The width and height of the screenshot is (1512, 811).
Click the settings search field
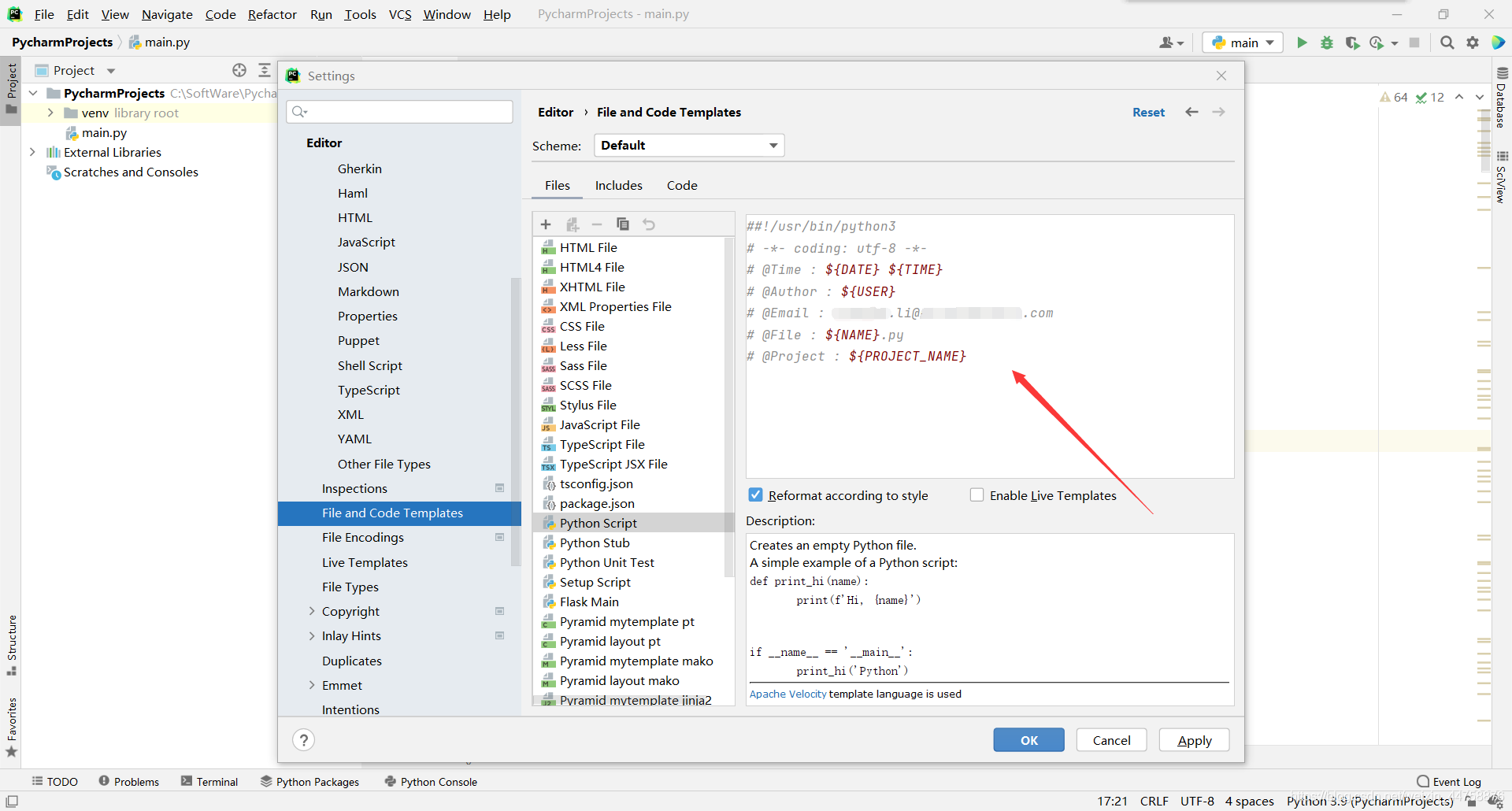point(400,112)
